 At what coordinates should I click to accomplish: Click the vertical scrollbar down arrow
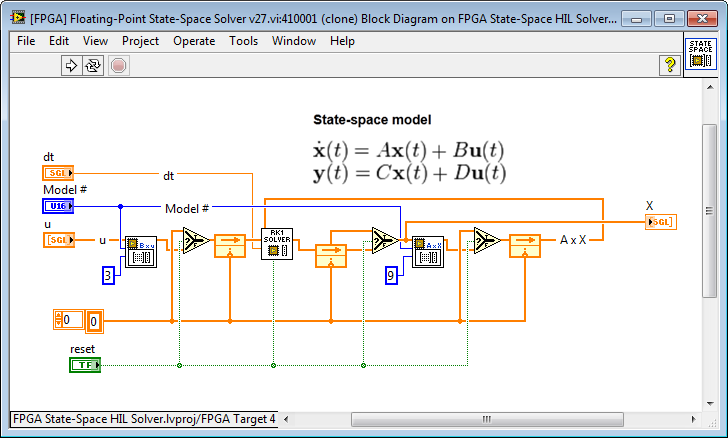click(710, 404)
